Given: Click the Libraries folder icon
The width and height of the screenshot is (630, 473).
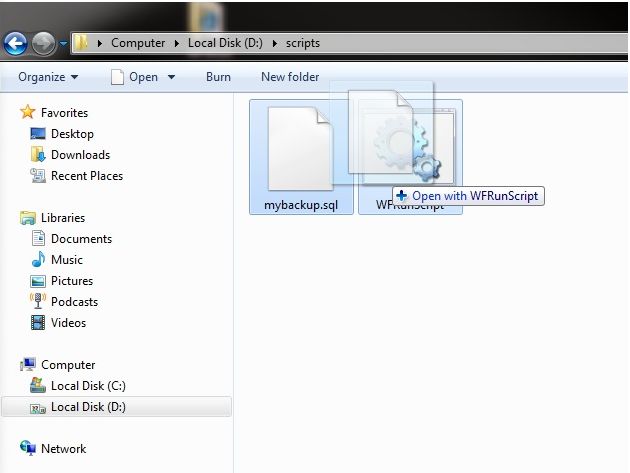Looking at the screenshot, I should point(28,218).
